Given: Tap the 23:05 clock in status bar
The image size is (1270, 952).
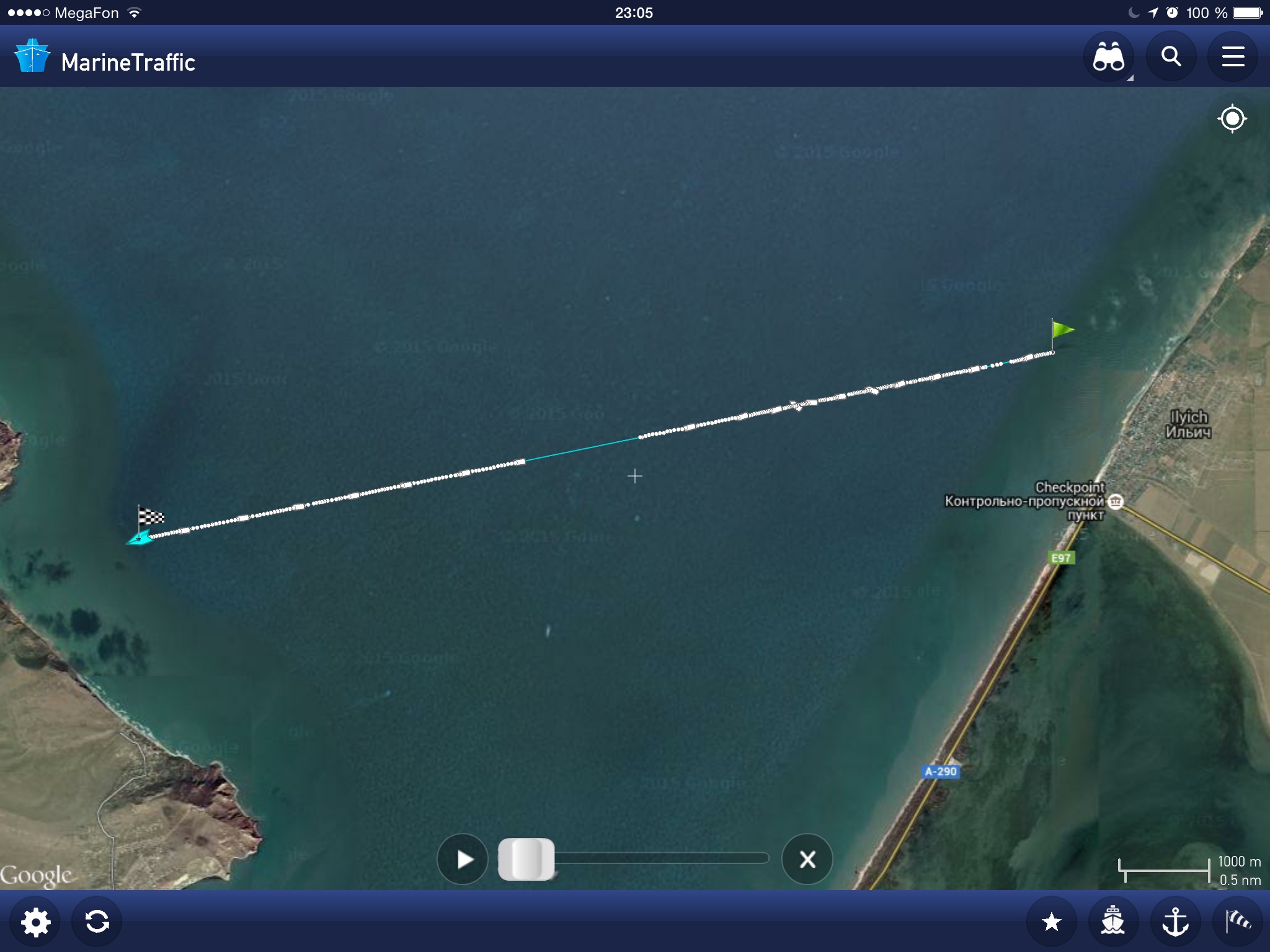Looking at the screenshot, I should point(634,13).
